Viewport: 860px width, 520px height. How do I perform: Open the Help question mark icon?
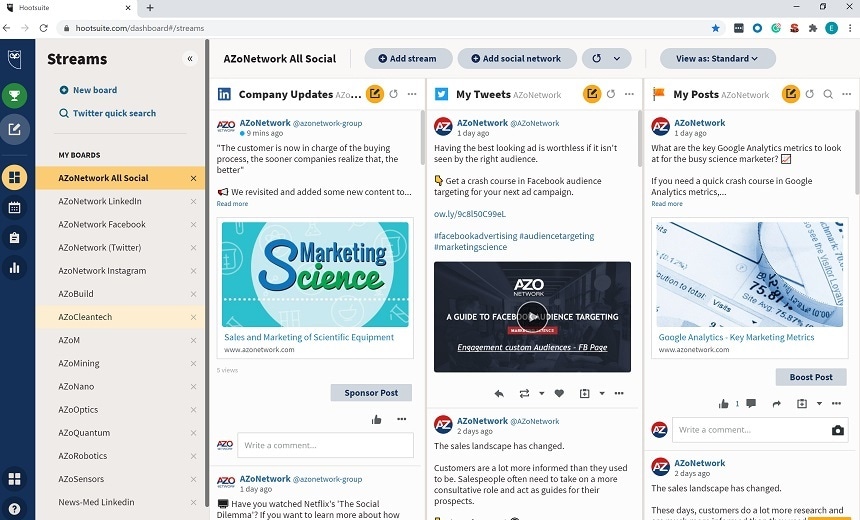click(x=14, y=508)
